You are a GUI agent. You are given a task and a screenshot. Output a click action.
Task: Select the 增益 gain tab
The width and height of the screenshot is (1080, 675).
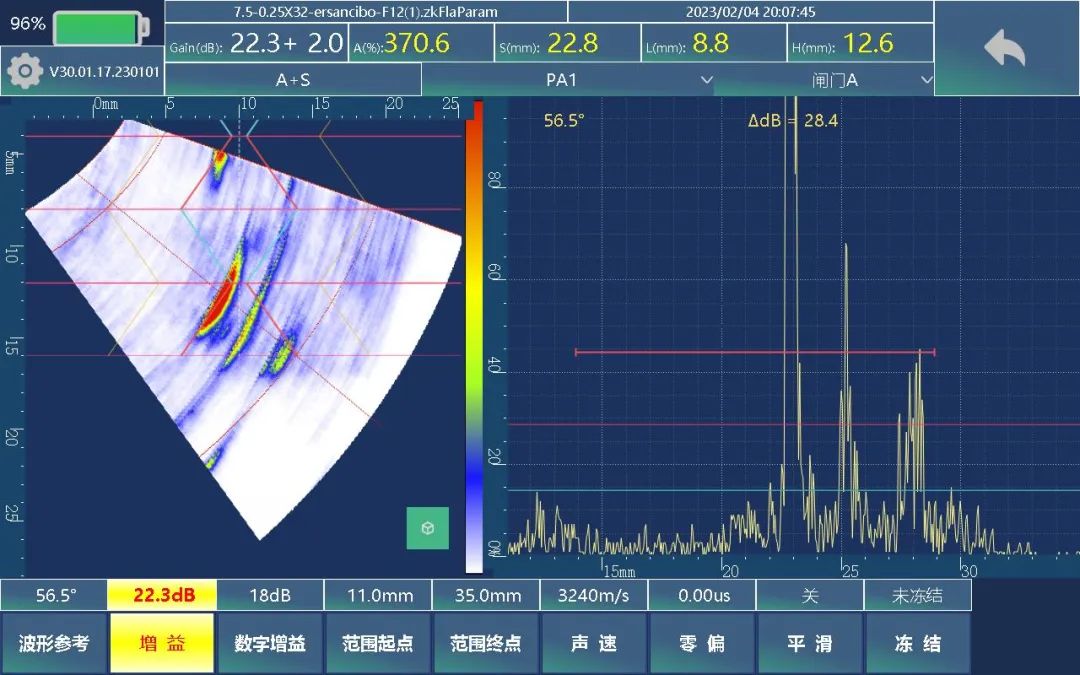pos(161,643)
